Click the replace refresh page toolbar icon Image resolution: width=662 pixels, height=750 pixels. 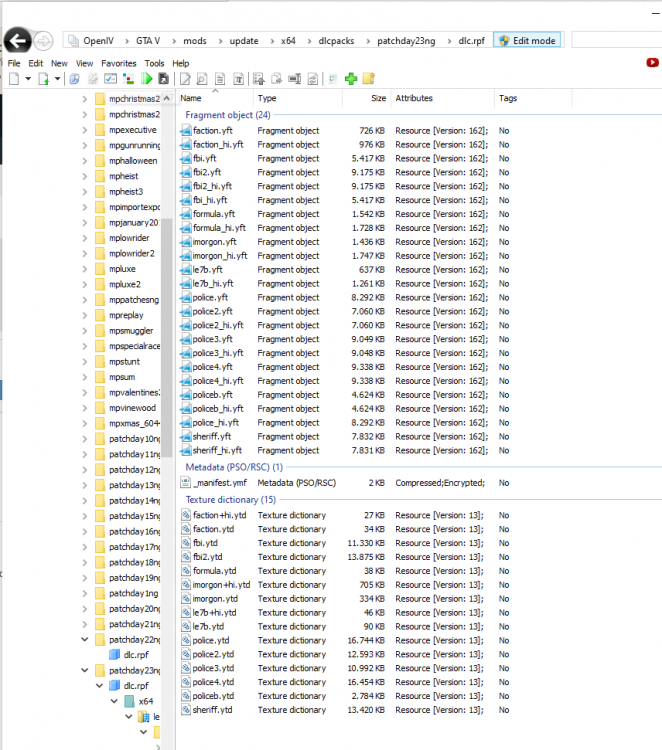(313, 79)
